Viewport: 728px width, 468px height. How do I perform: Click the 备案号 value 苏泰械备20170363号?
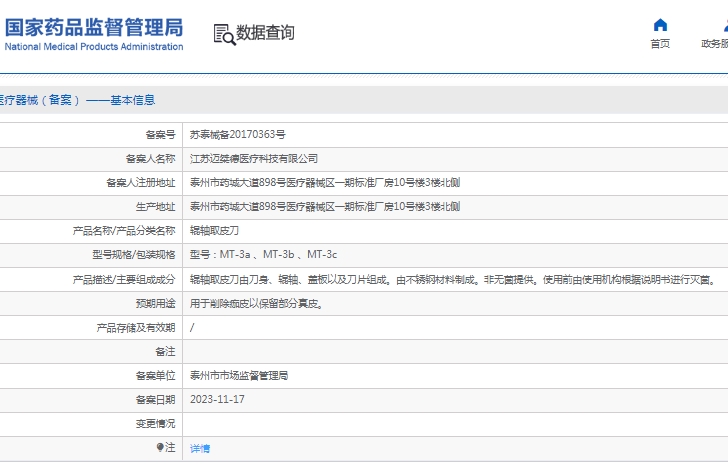pyautogui.click(x=238, y=135)
